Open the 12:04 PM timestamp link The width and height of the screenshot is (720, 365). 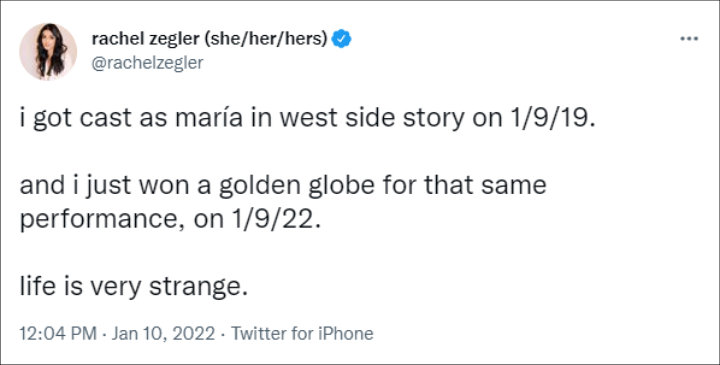58,333
